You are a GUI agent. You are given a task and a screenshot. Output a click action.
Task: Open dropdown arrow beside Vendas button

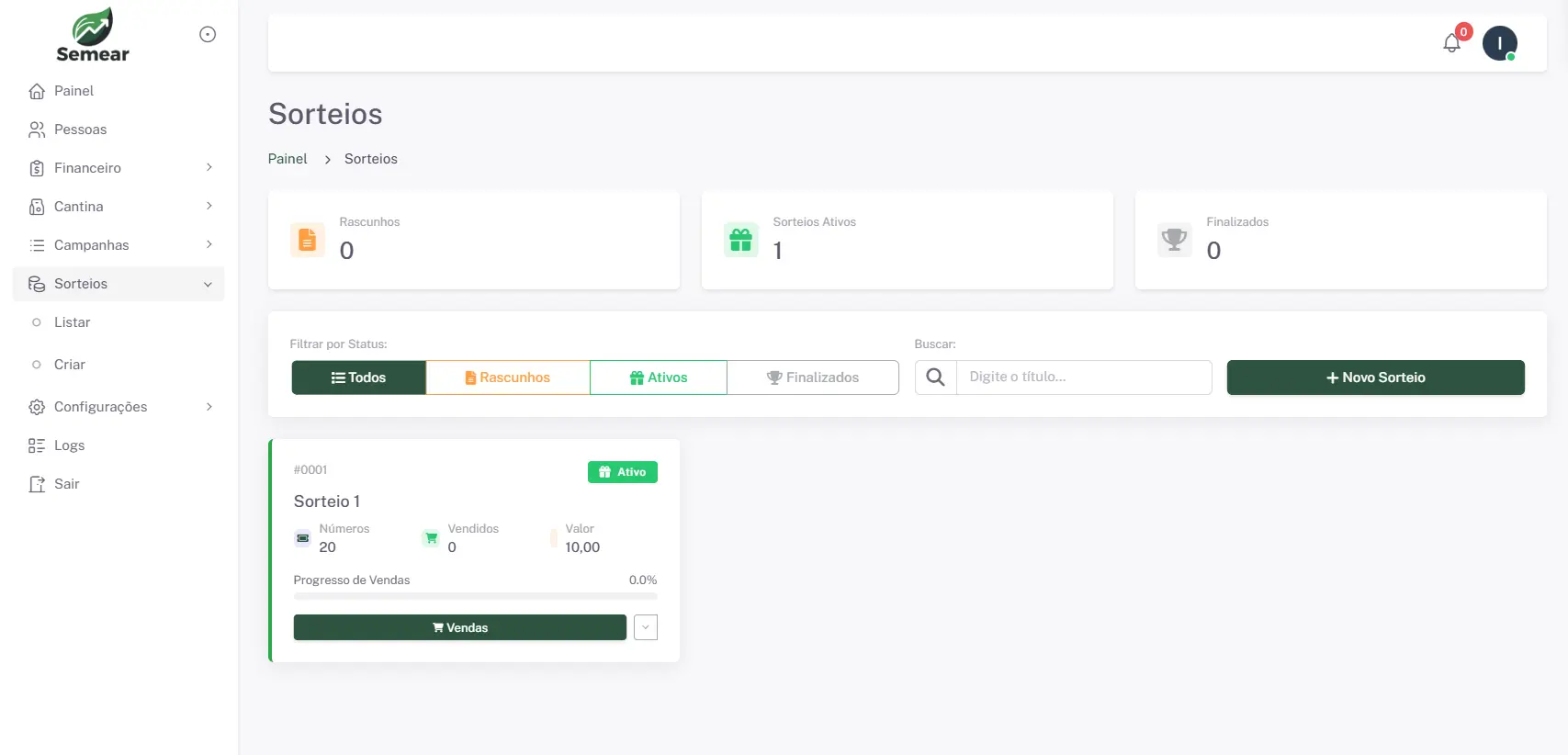click(646, 627)
